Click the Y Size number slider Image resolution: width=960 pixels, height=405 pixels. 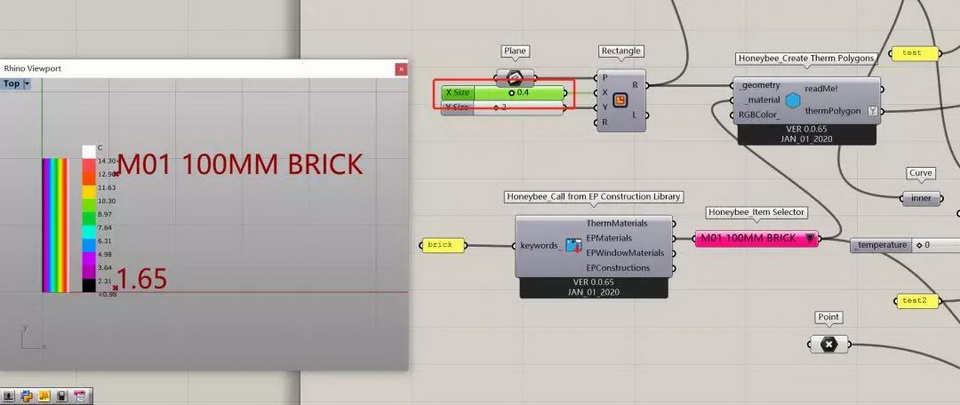coord(504,107)
